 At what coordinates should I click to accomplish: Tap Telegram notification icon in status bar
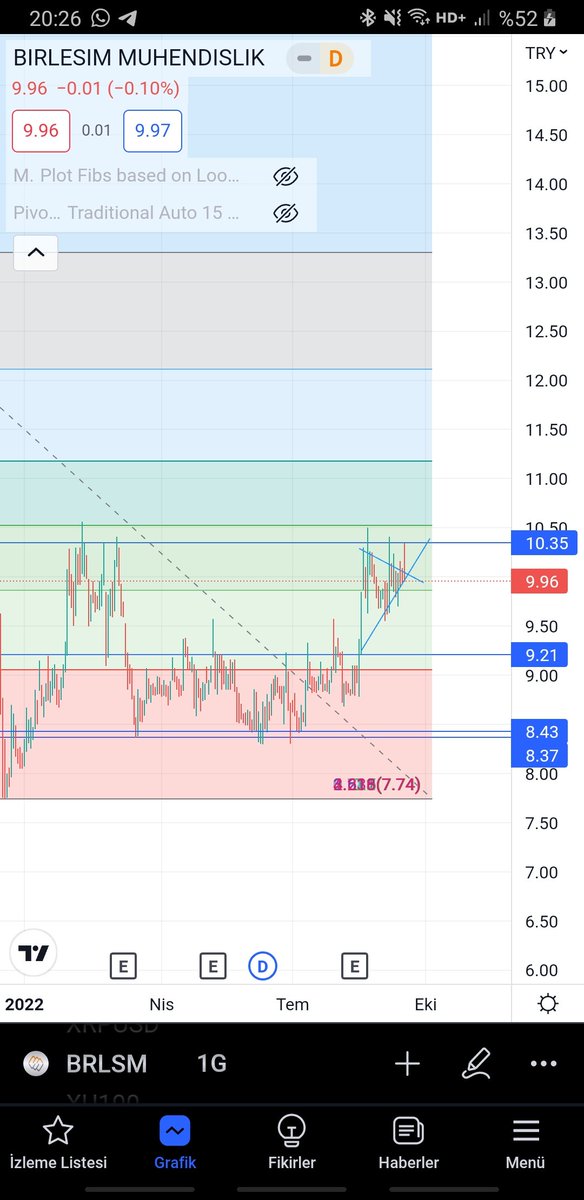point(128,17)
